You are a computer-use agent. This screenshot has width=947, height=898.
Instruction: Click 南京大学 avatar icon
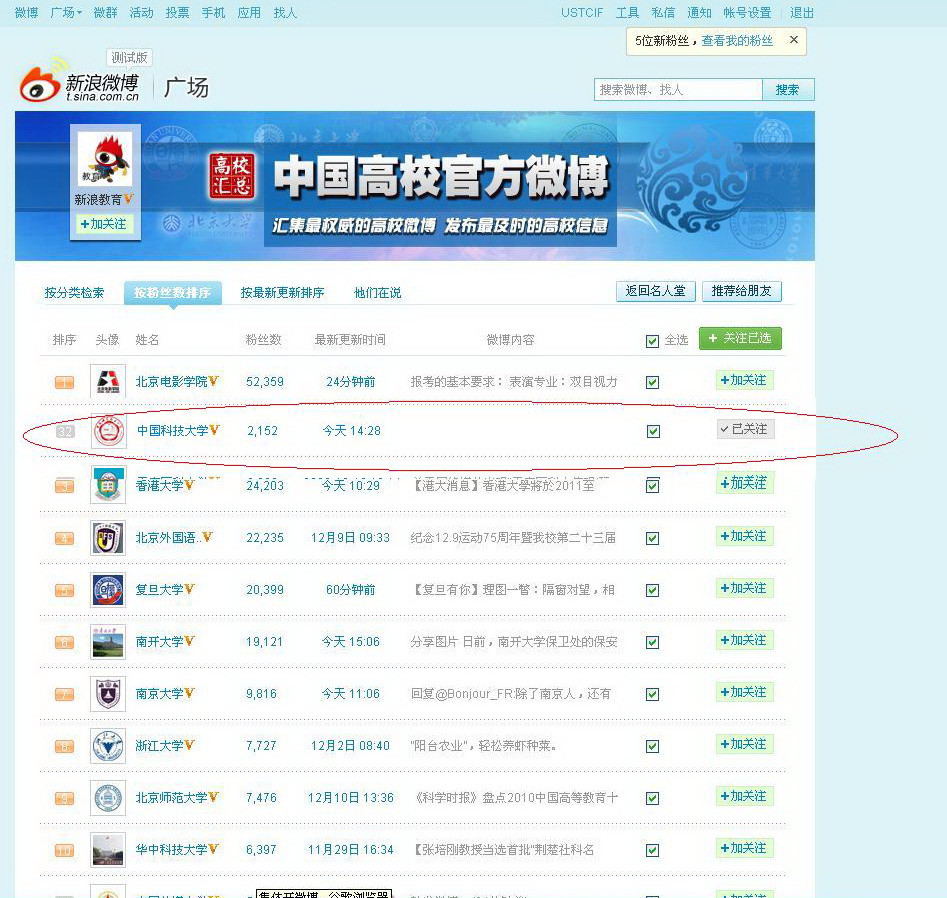tap(108, 693)
